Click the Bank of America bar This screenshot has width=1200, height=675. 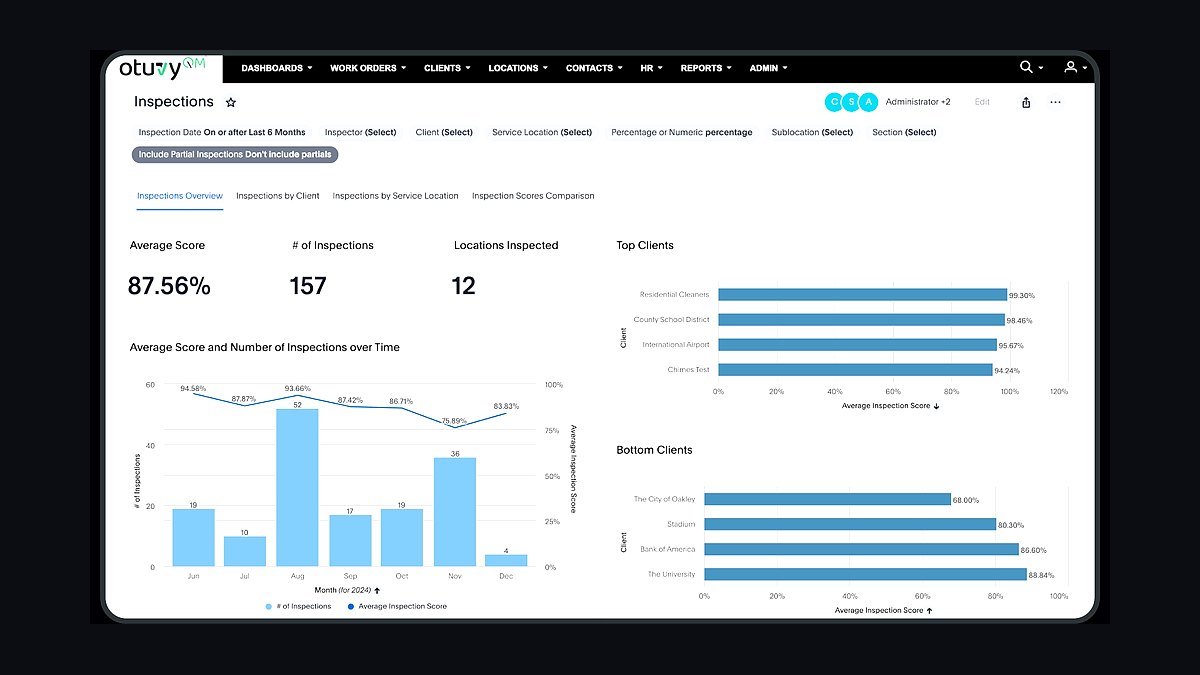(861, 549)
